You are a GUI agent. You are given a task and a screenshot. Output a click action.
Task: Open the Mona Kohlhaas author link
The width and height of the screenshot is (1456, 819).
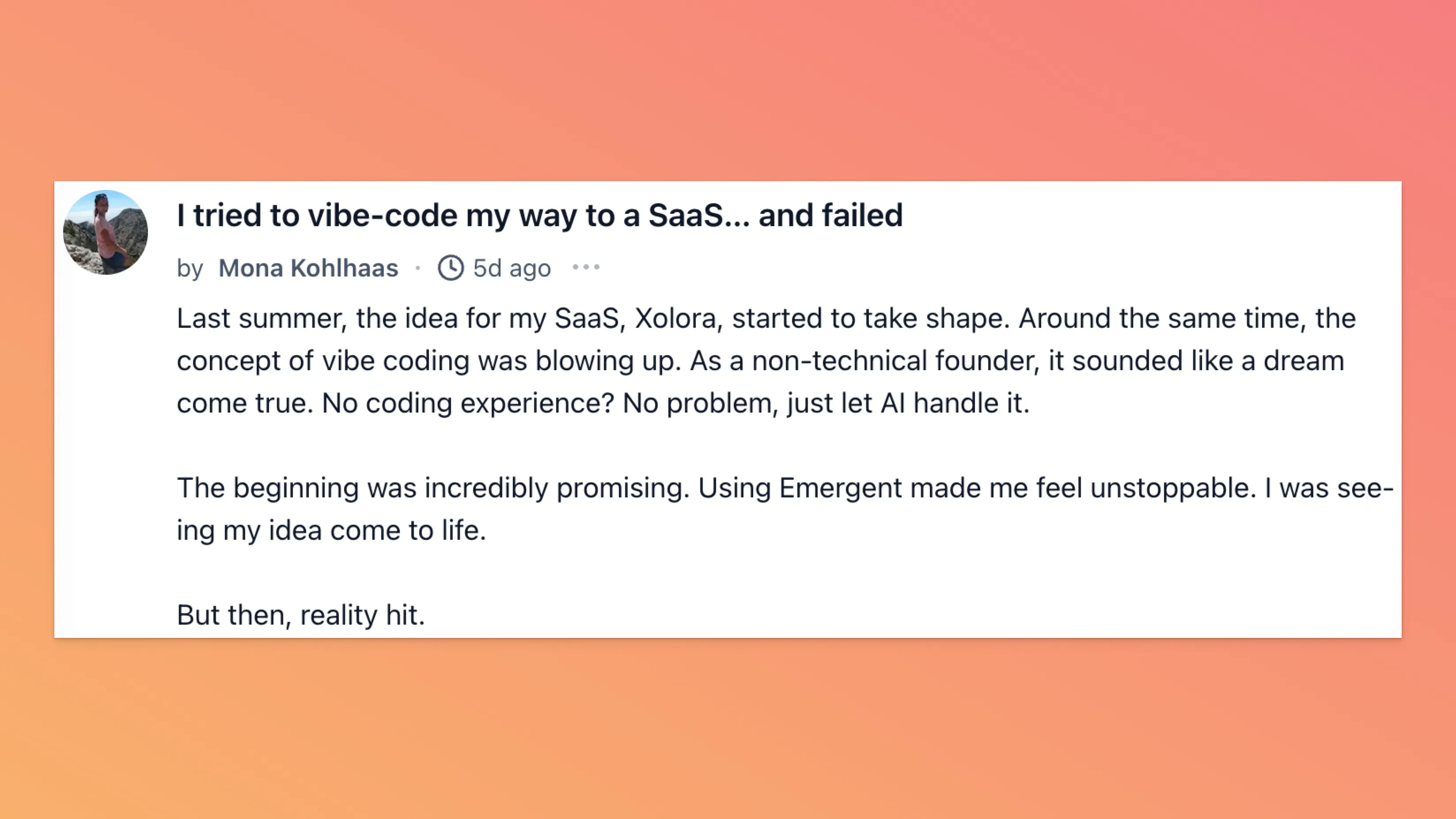coord(309,268)
